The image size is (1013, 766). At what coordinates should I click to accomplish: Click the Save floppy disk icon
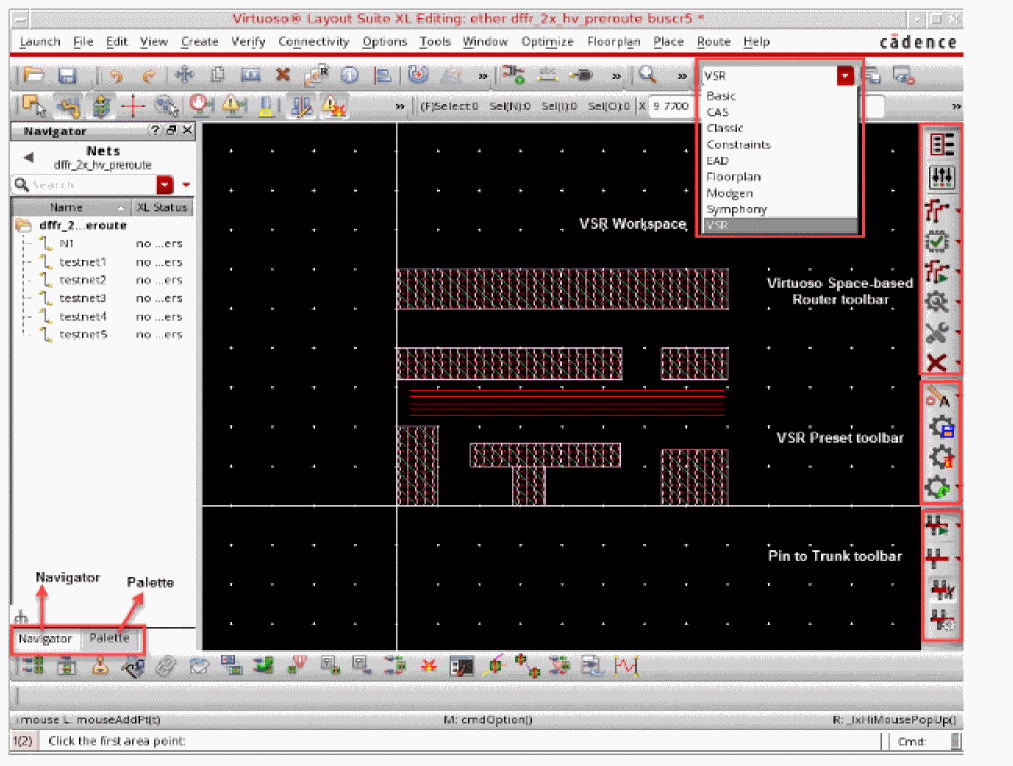click(x=67, y=76)
